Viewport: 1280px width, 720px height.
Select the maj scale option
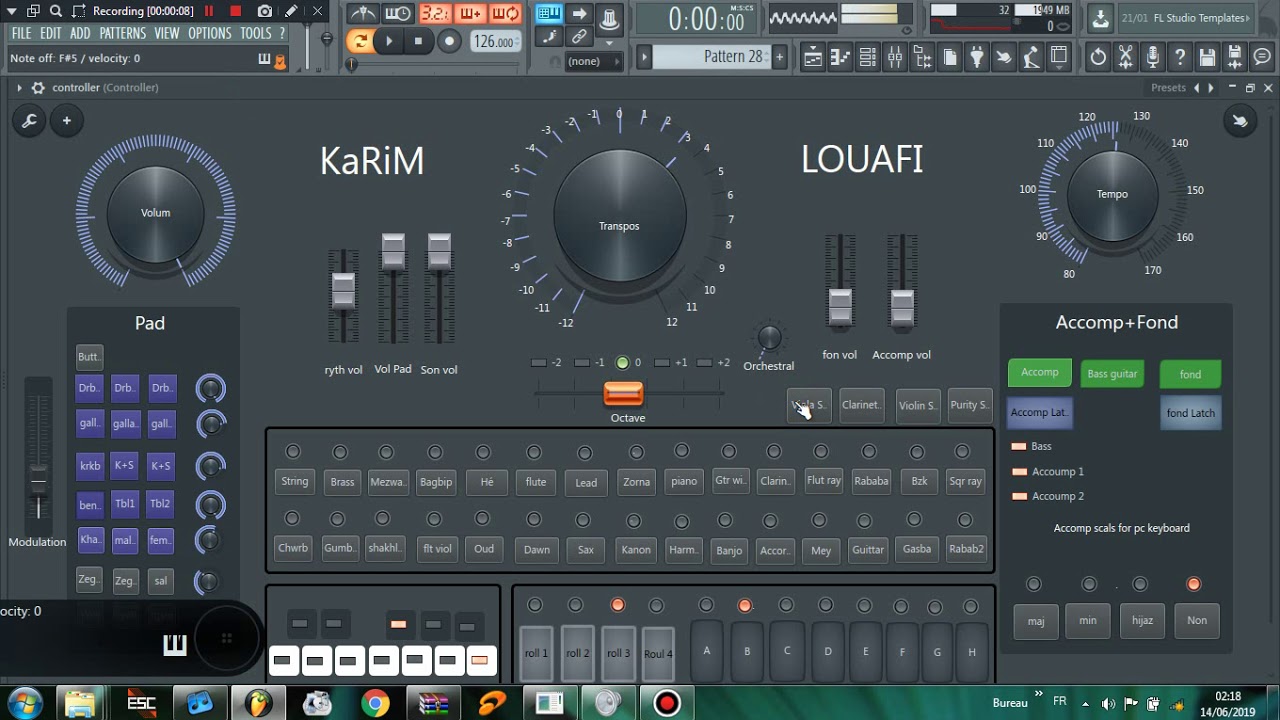pos(1036,621)
